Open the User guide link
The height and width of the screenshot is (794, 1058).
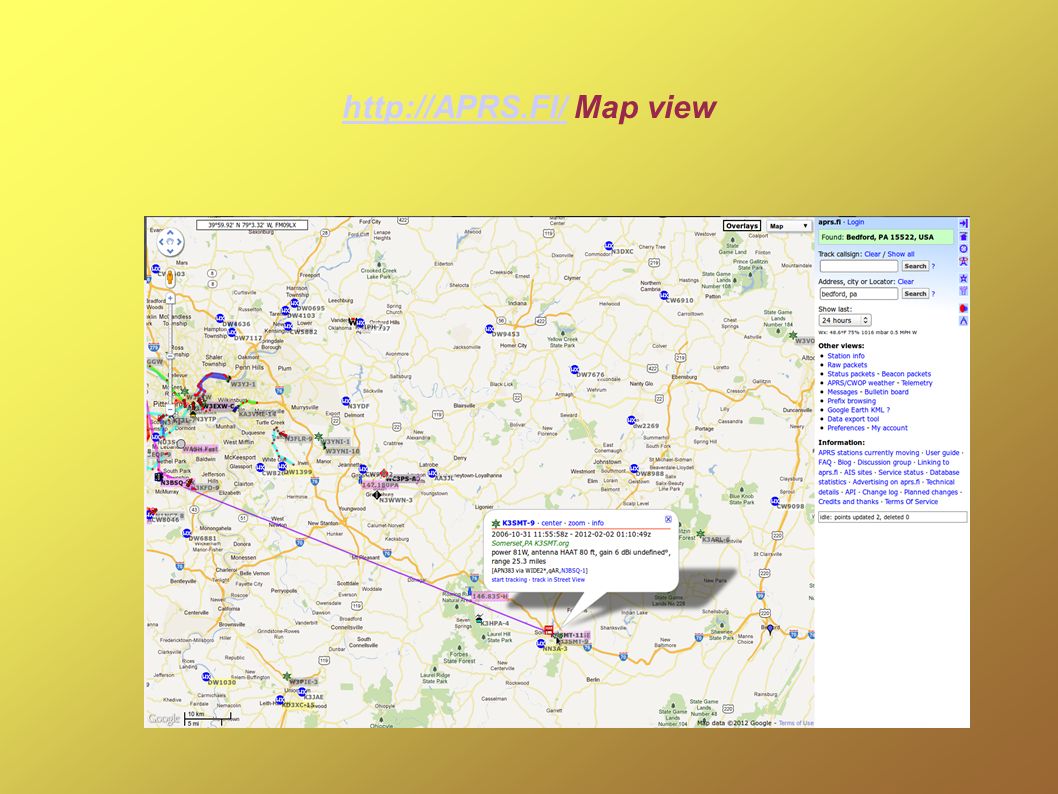[942, 453]
